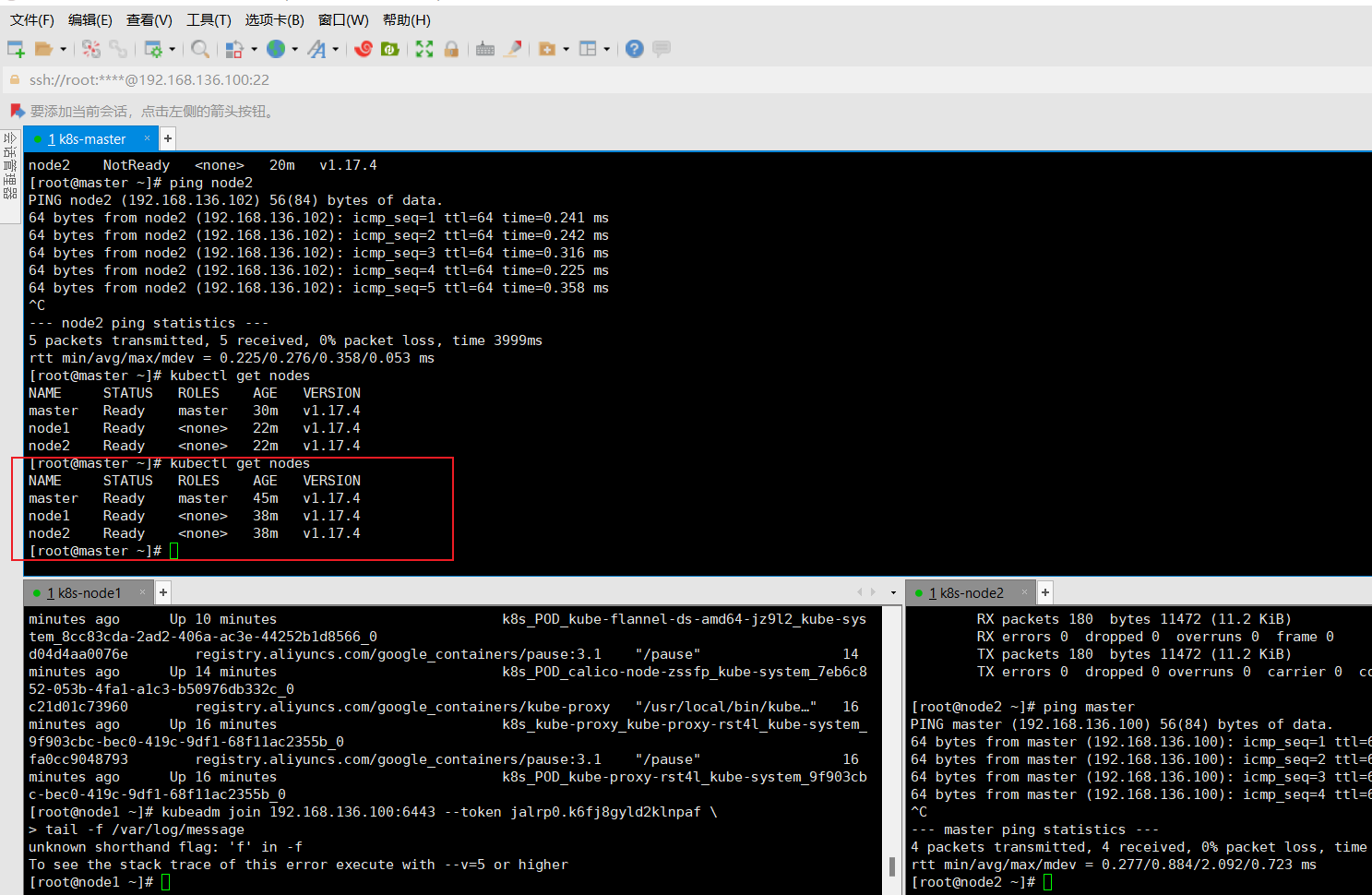Click the keyboard Key Mapping icon

pyautogui.click(x=485, y=49)
